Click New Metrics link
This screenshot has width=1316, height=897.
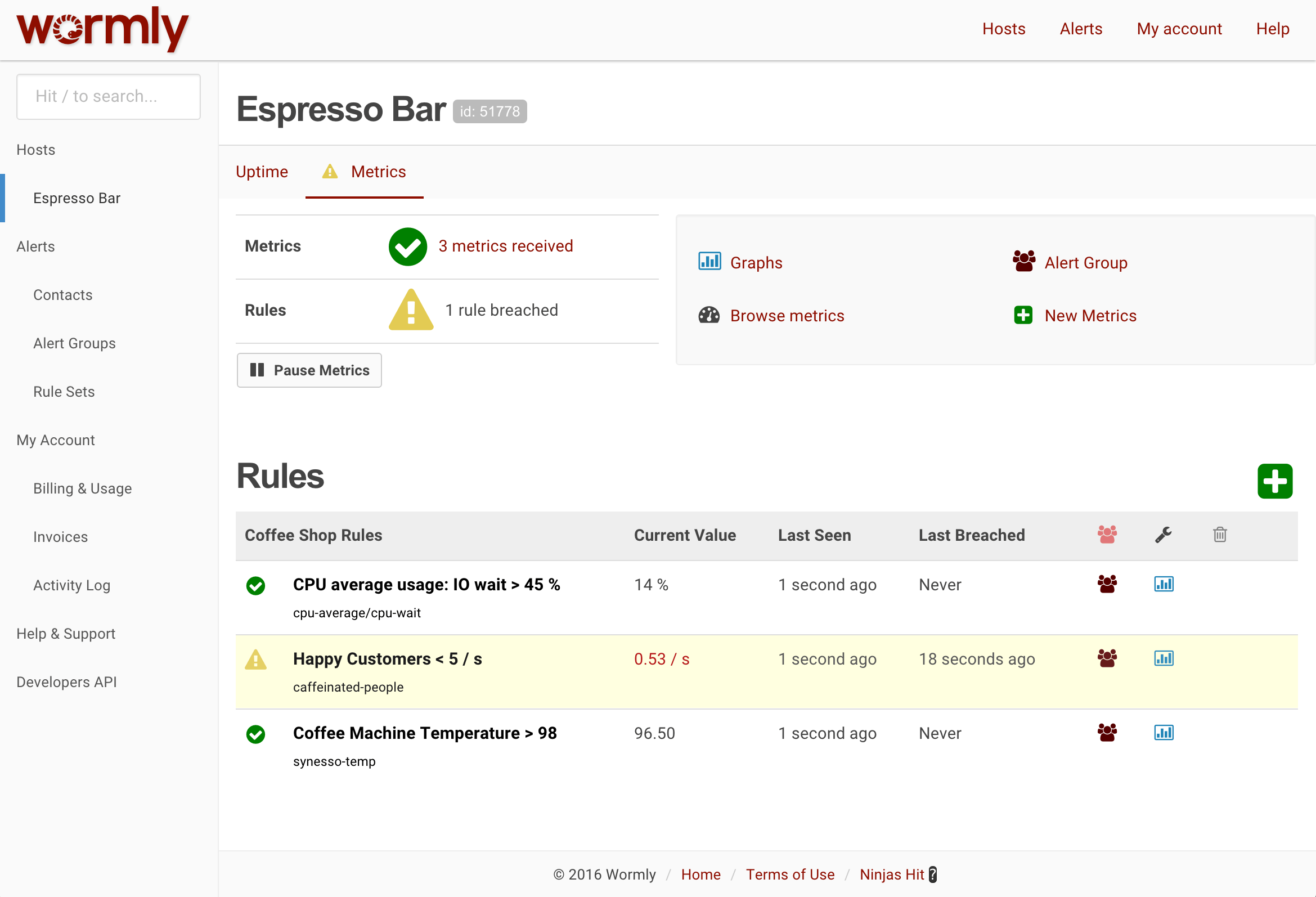point(1089,316)
